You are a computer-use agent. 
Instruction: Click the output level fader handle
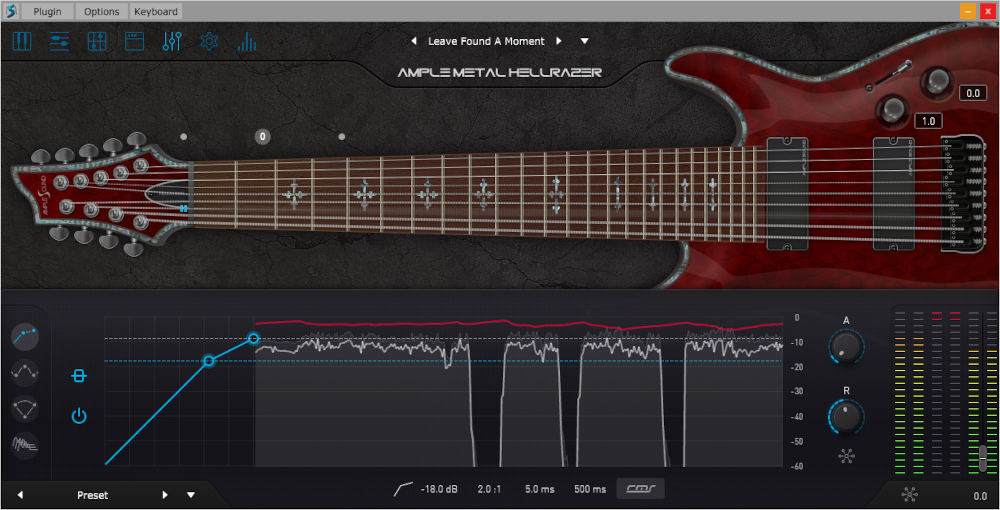[x=983, y=458]
